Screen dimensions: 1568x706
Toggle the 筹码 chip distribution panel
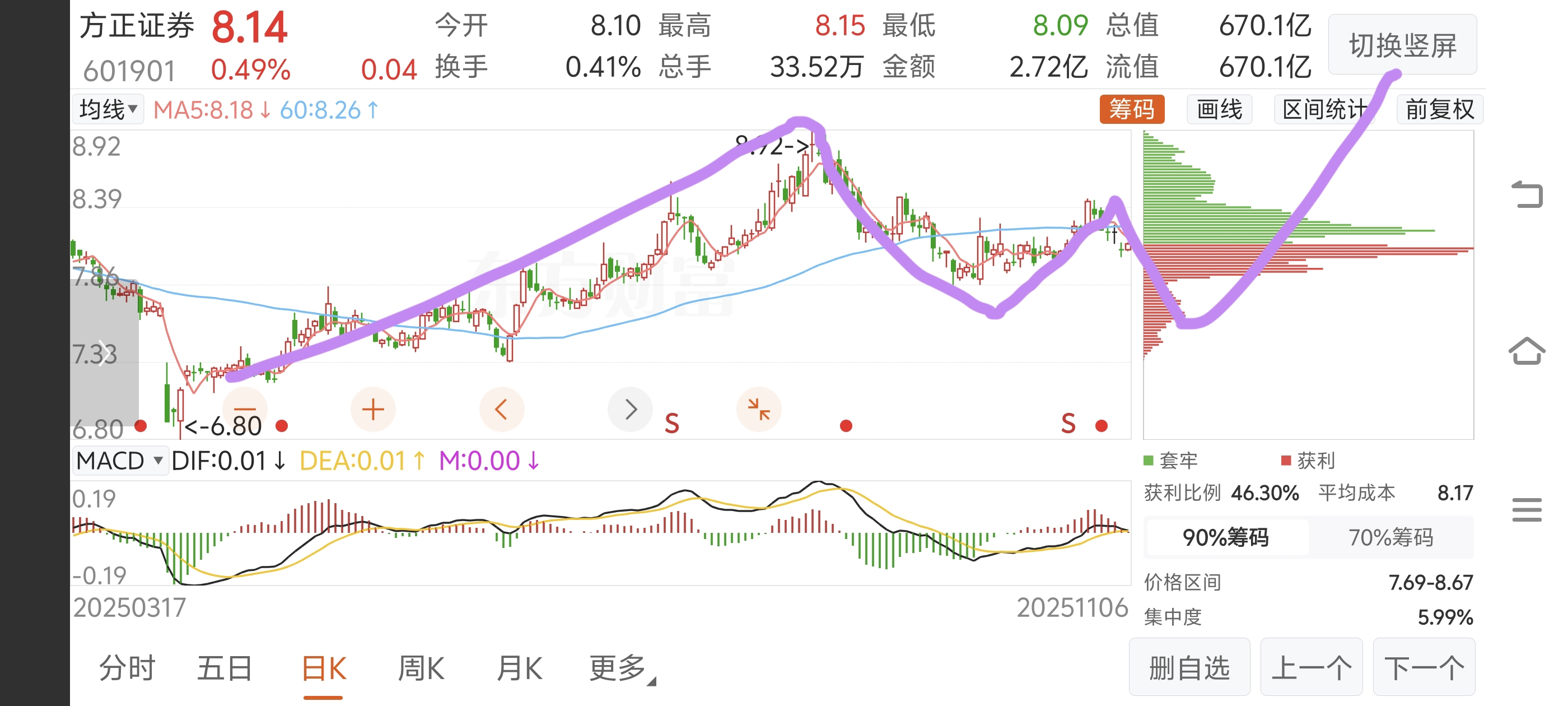point(1131,110)
